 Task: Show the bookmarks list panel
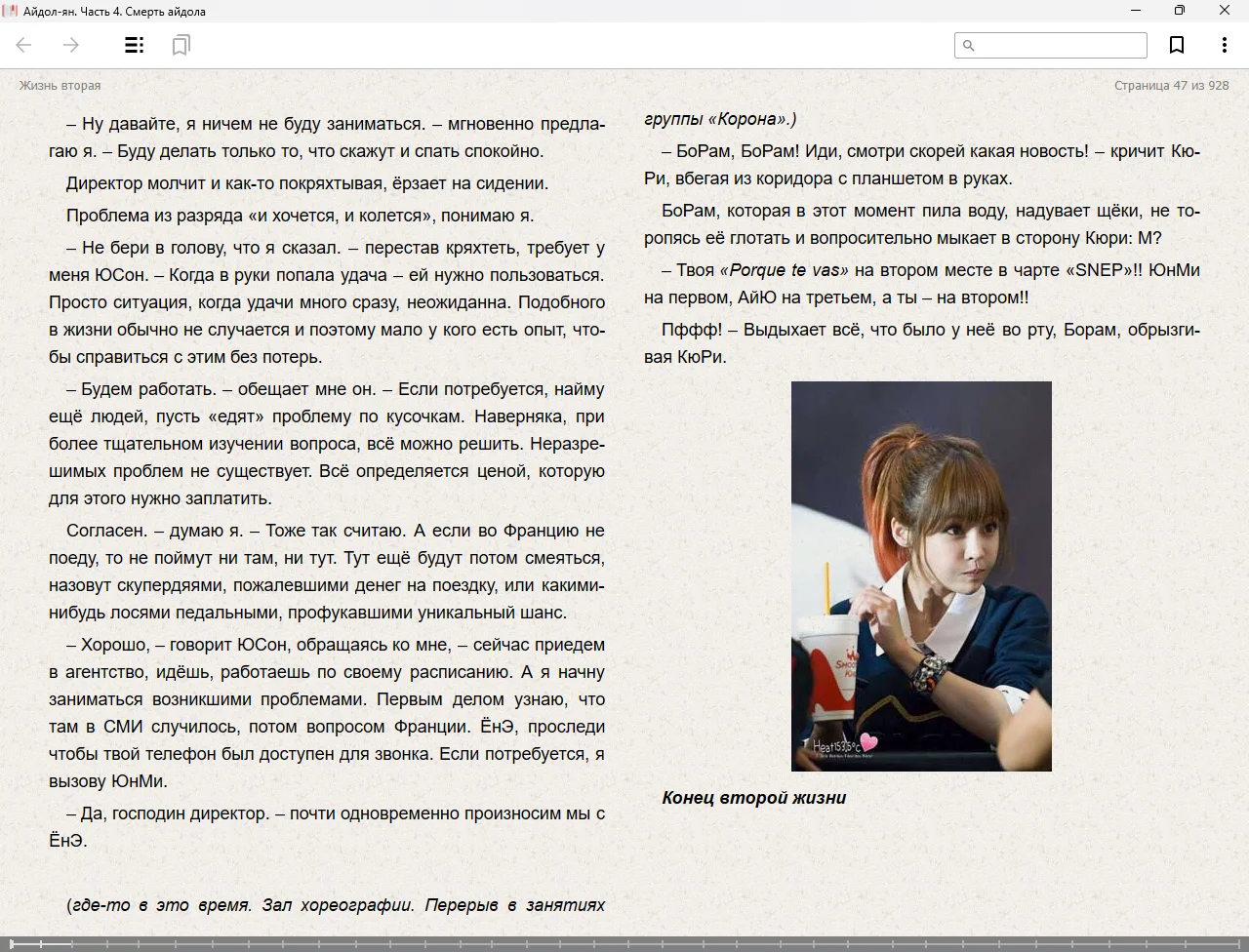click(x=181, y=45)
